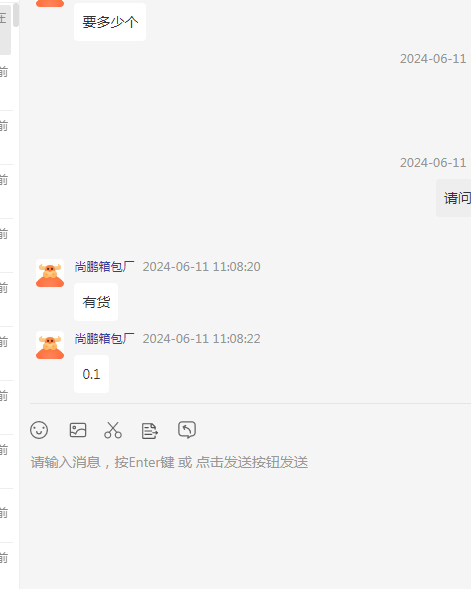This screenshot has width=471, height=589.
Task: Click the 请问 outgoing message bubble
Action: click(454, 198)
